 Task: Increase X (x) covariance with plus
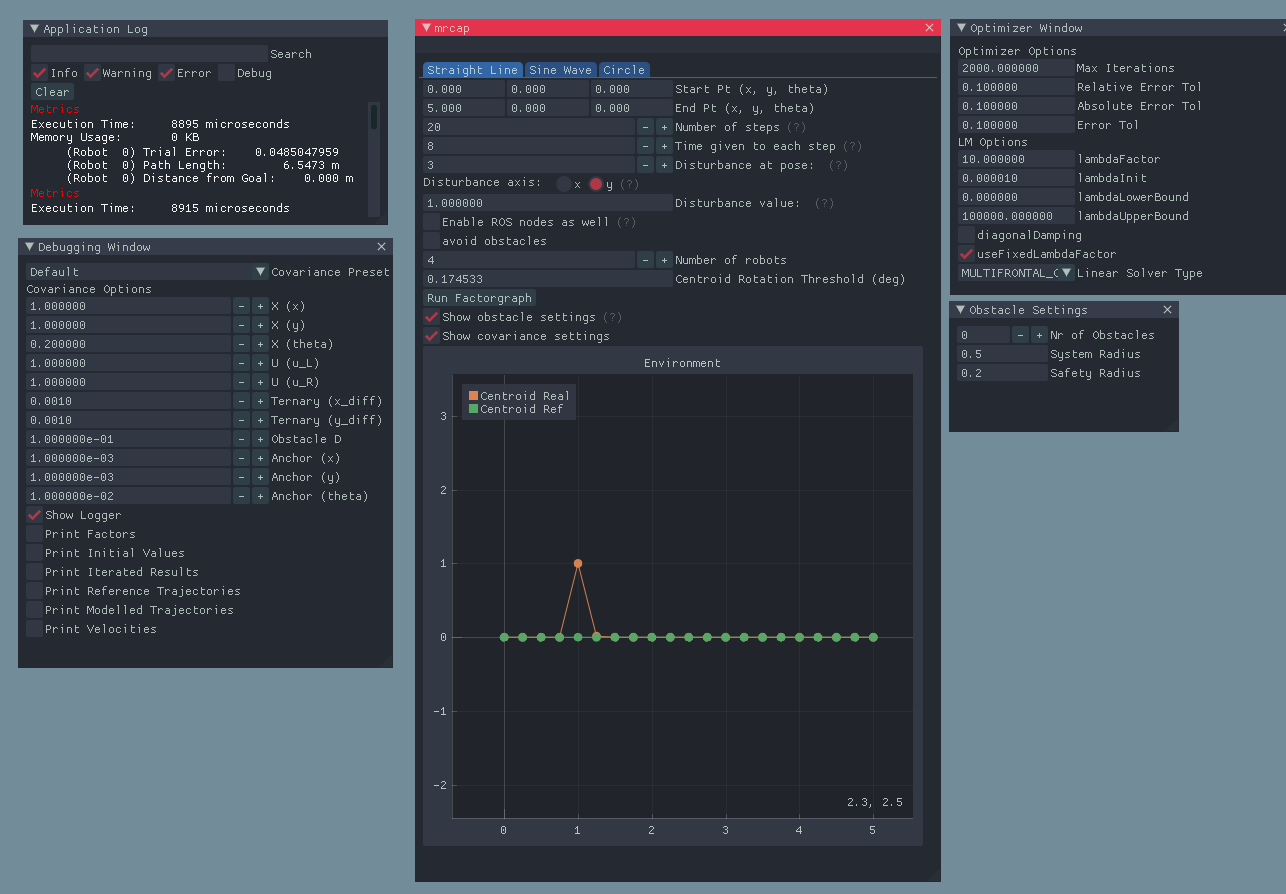coord(260,306)
